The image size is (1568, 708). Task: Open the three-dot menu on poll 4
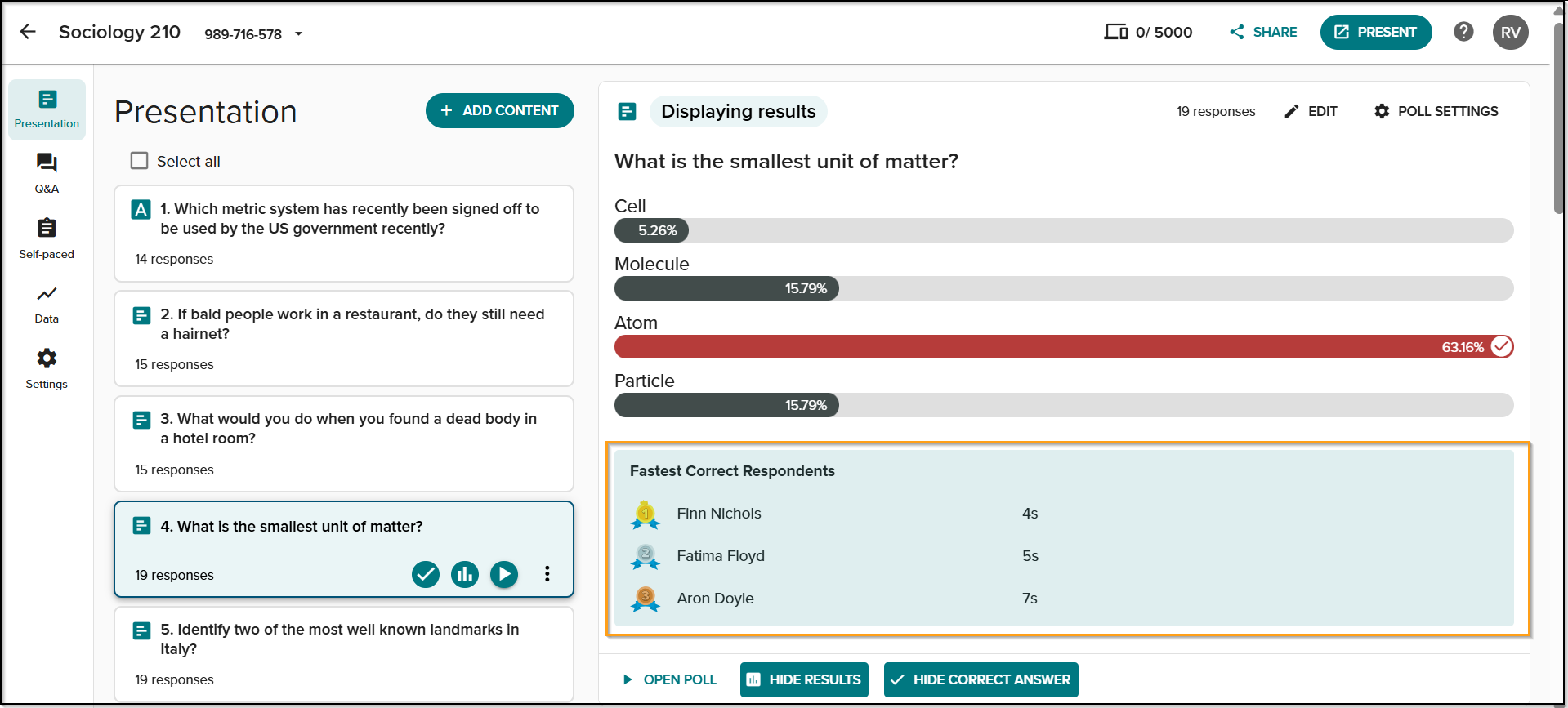click(547, 574)
